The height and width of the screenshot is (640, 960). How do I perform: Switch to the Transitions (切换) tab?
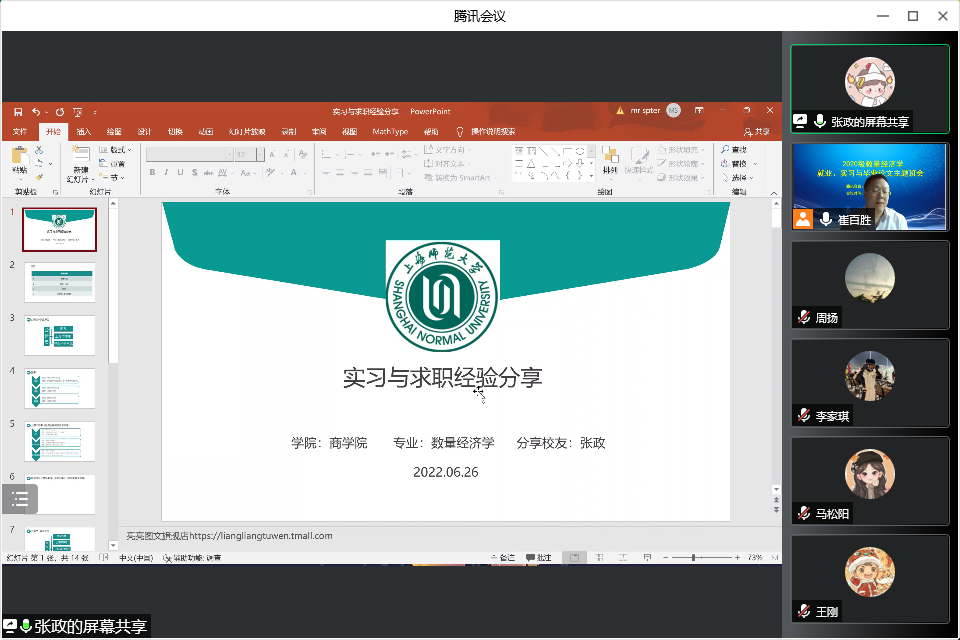click(175, 132)
